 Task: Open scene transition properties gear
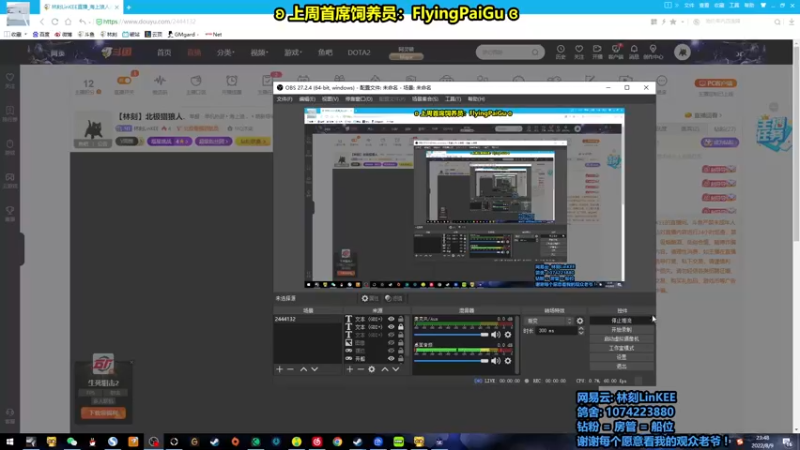tap(580, 321)
